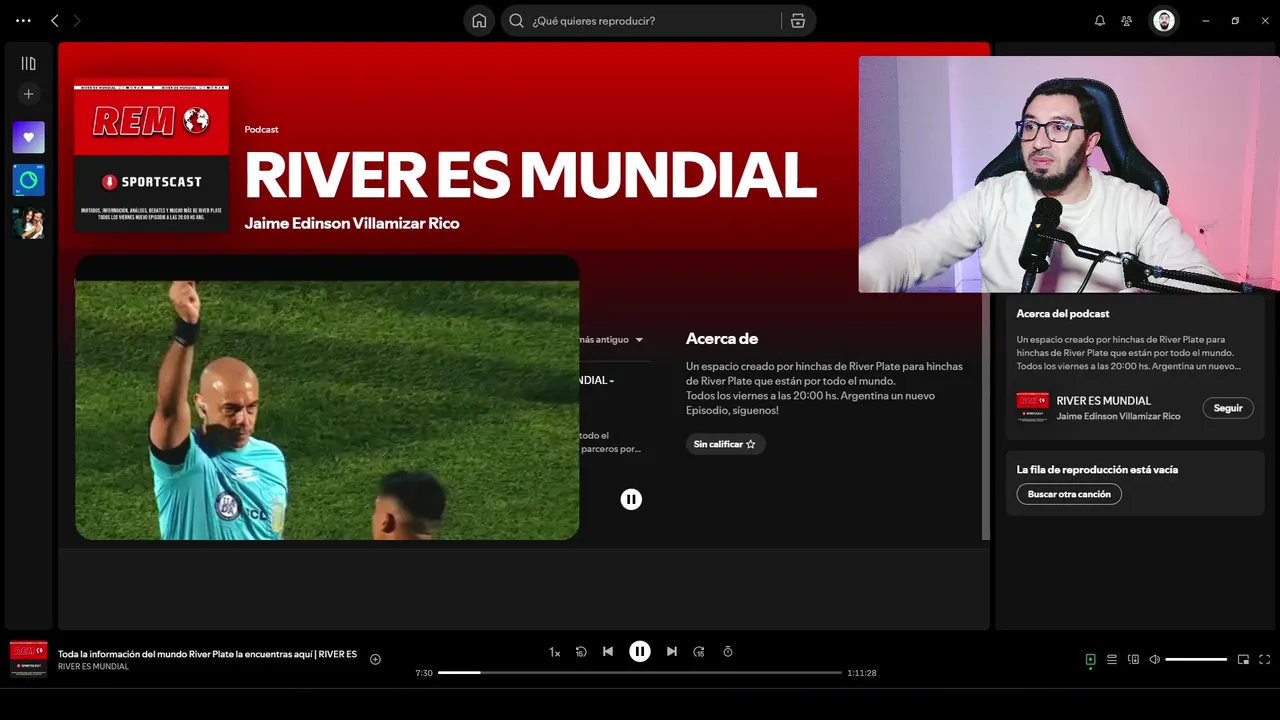Click the 7:30 elapsed time

click(424, 673)
